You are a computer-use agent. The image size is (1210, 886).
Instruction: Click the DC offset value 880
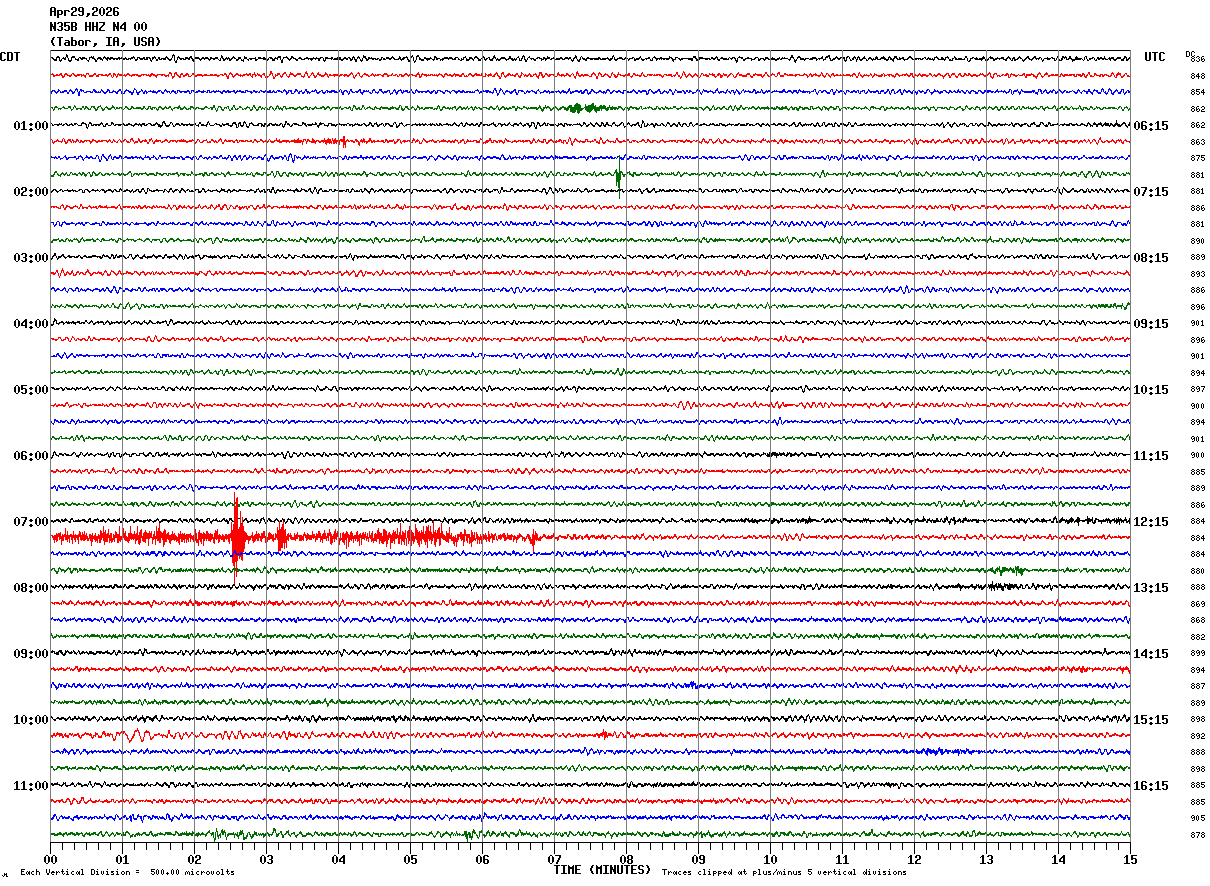click(1197, 571)
